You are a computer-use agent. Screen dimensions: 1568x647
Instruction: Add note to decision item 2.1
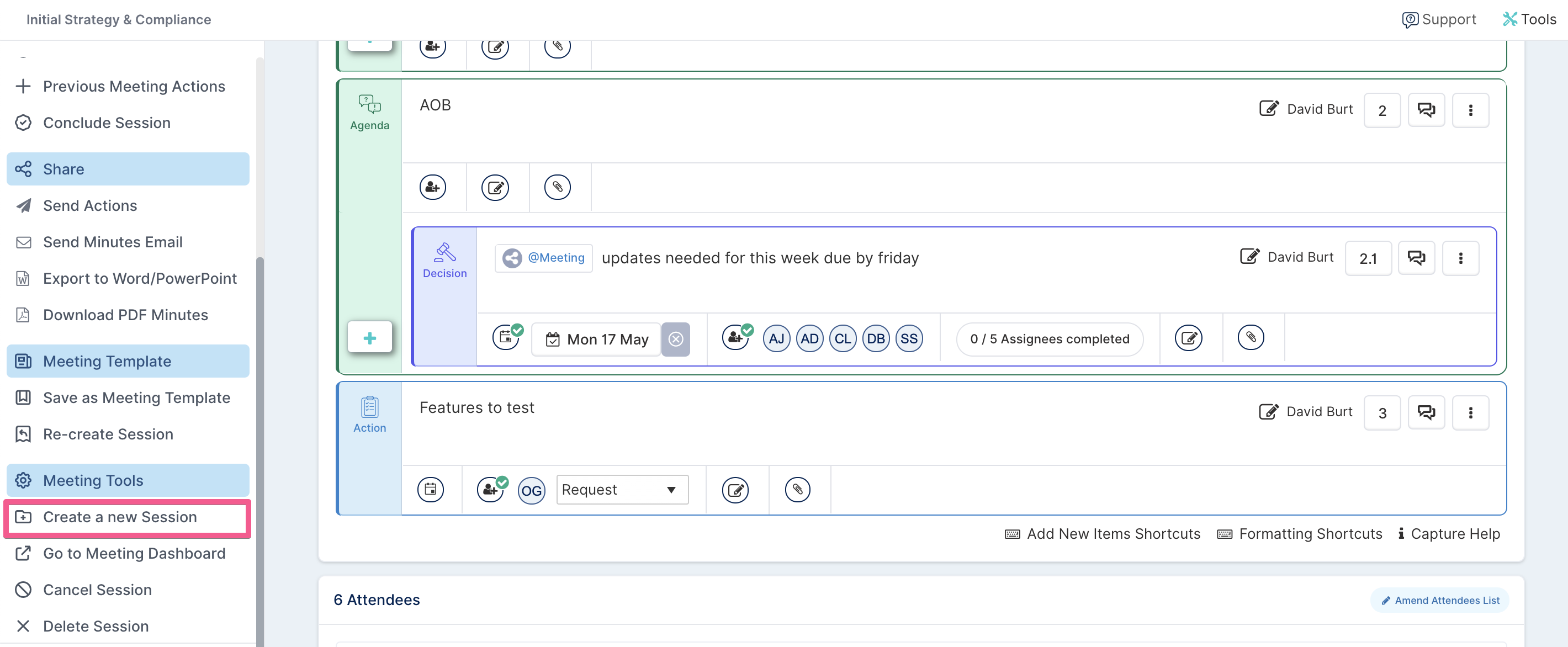[1188, 338]
